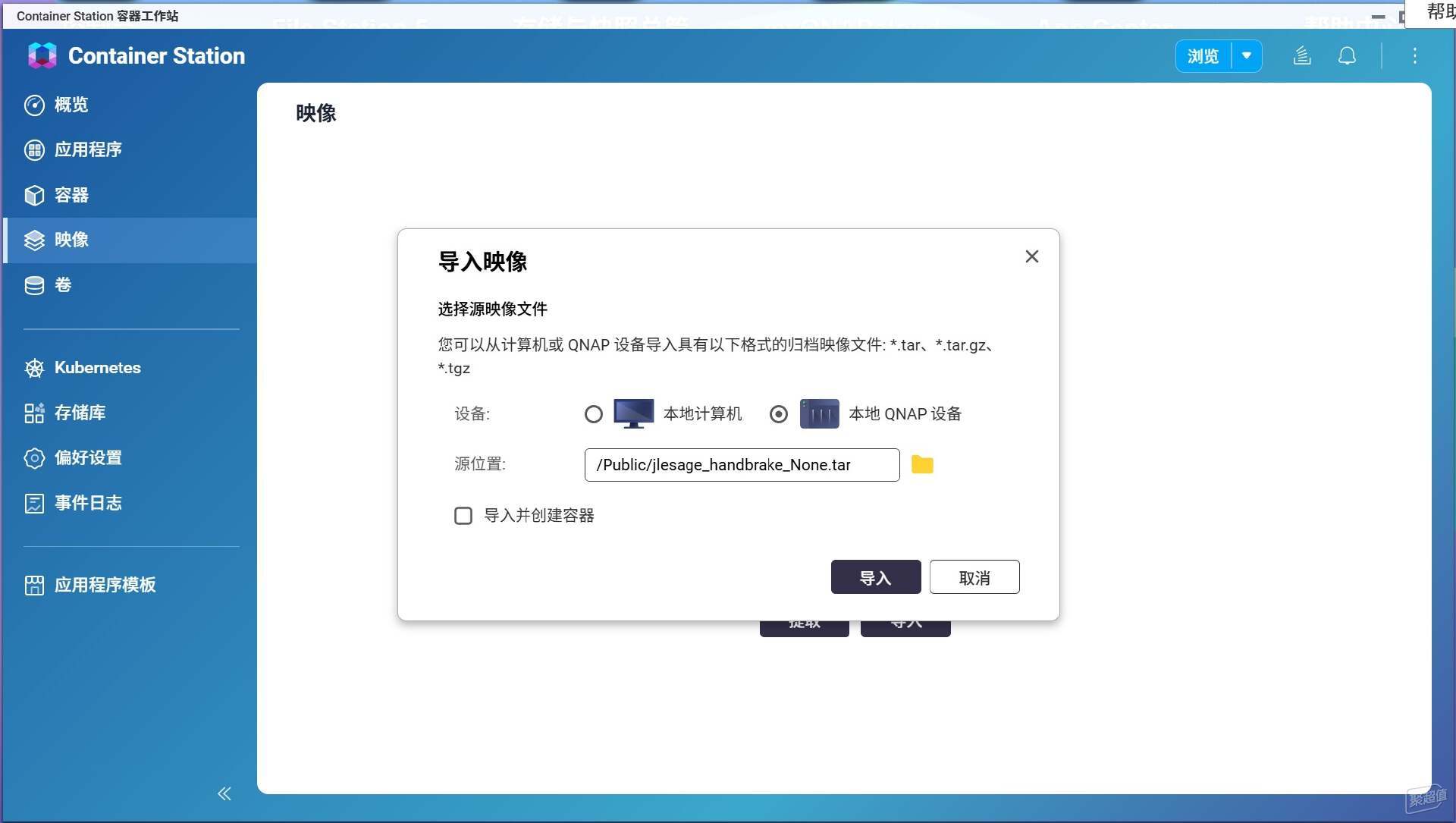
Task: Open the three-dot more menu
Action: click(1414, 55)
